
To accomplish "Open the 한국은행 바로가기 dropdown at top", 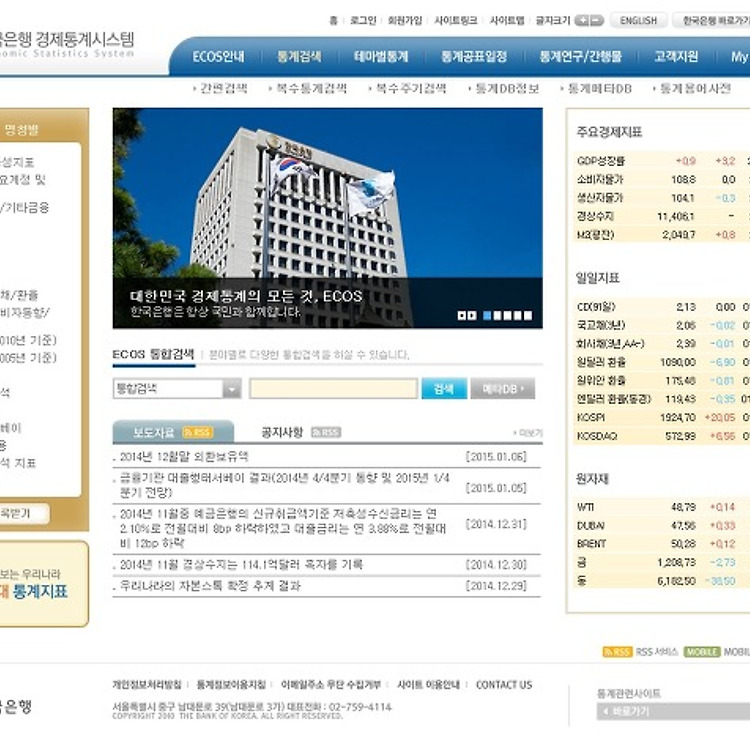I will point(712,20).
